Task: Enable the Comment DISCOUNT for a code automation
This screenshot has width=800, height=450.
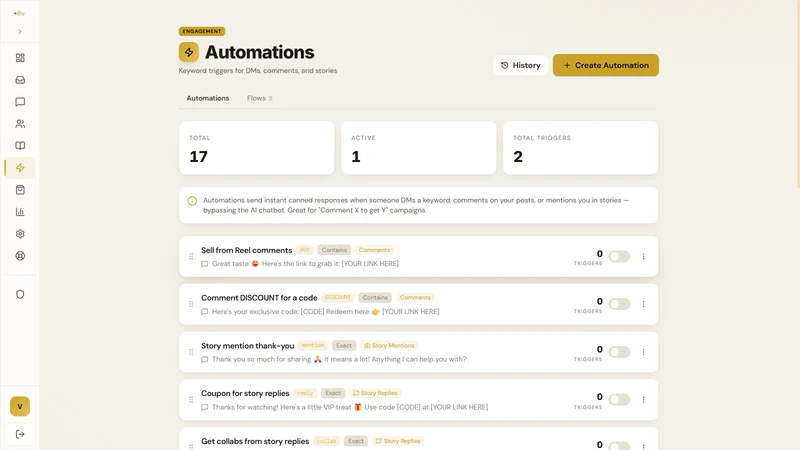Action: pos(619,304)
